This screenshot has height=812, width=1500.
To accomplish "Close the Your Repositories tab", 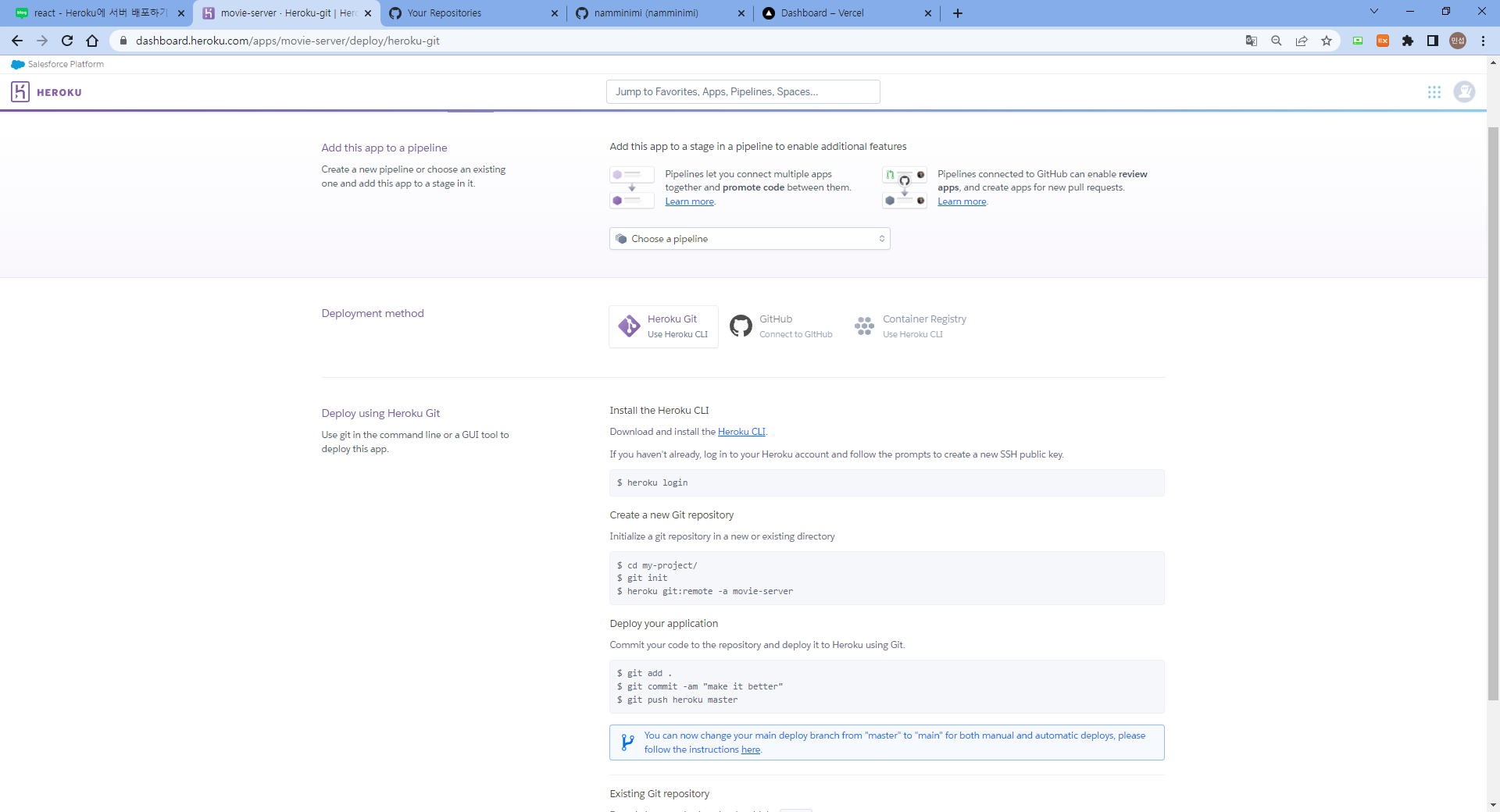I will [x=555, y=13].
